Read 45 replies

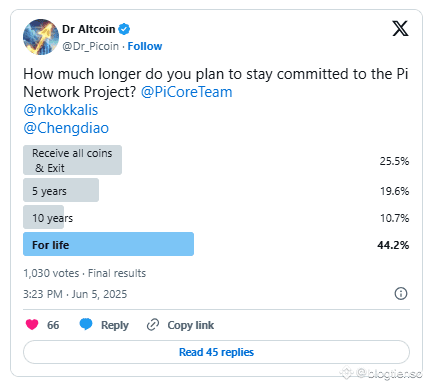pos(216,352)
